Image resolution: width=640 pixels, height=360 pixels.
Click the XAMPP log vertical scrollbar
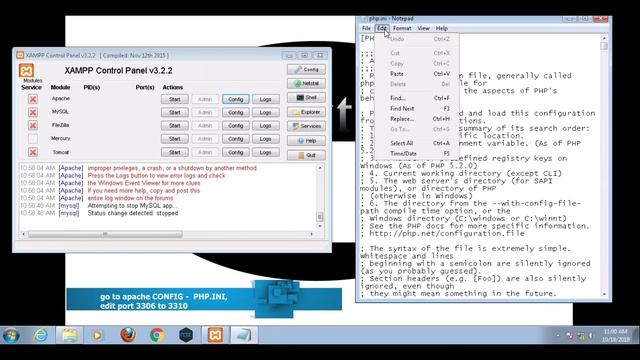320,217
